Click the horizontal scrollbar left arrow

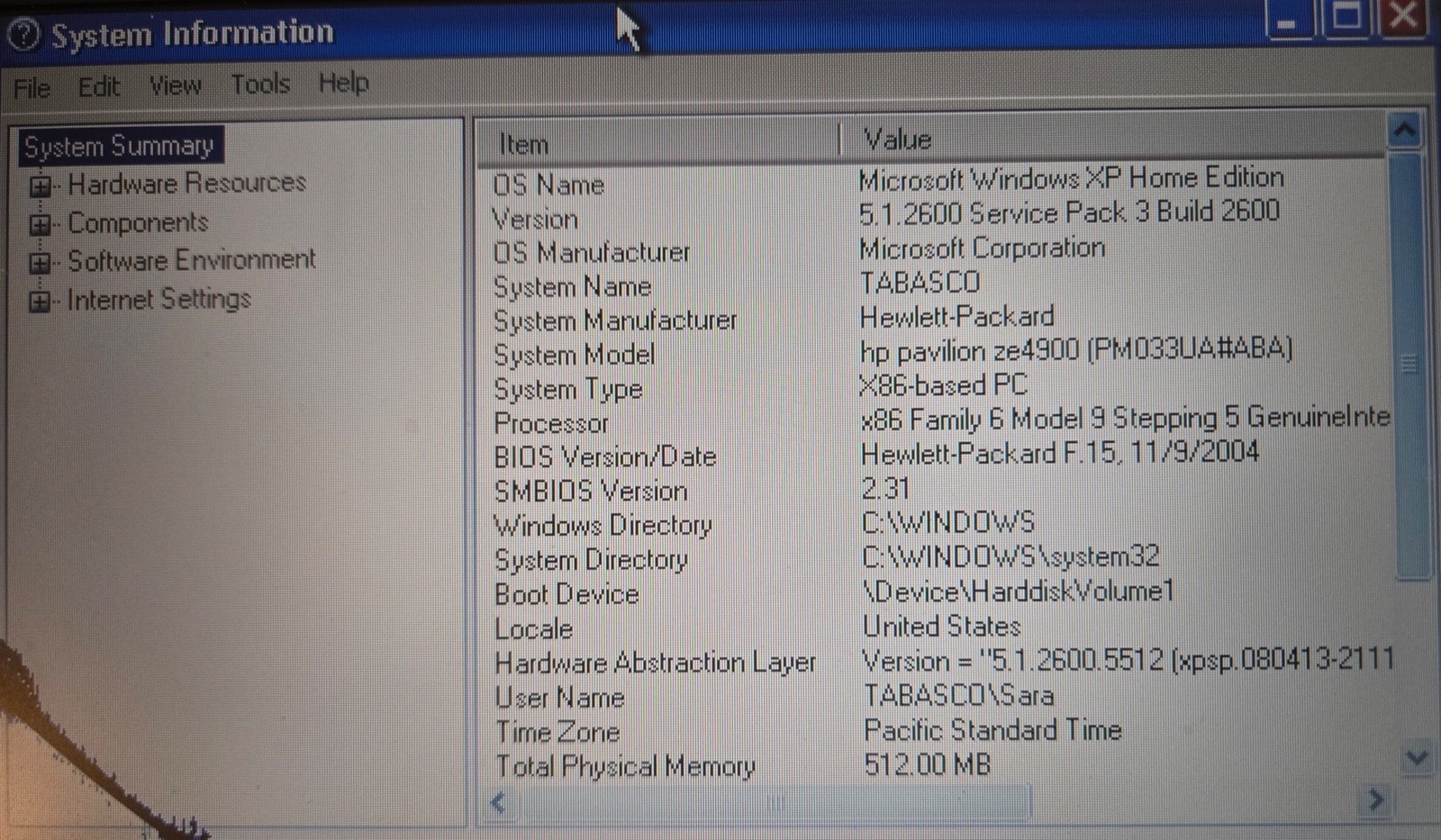click(x=498, y=801)
